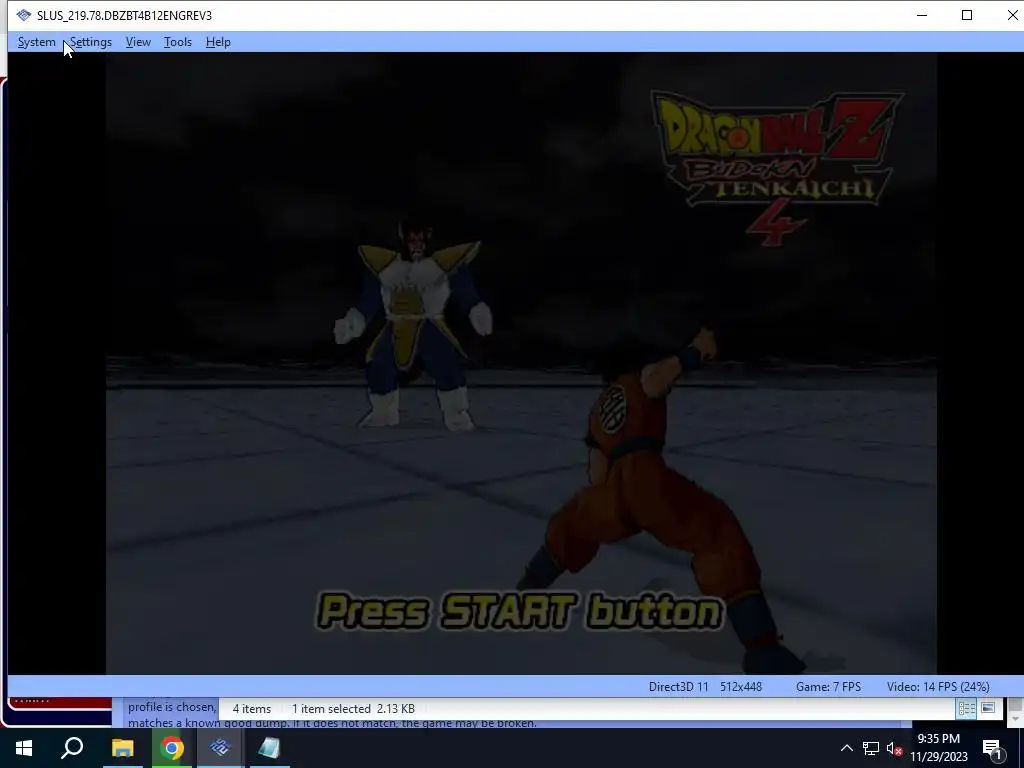Click '1 item selected 2.13 KB' text
The image size is (1024, 768).
353,709
